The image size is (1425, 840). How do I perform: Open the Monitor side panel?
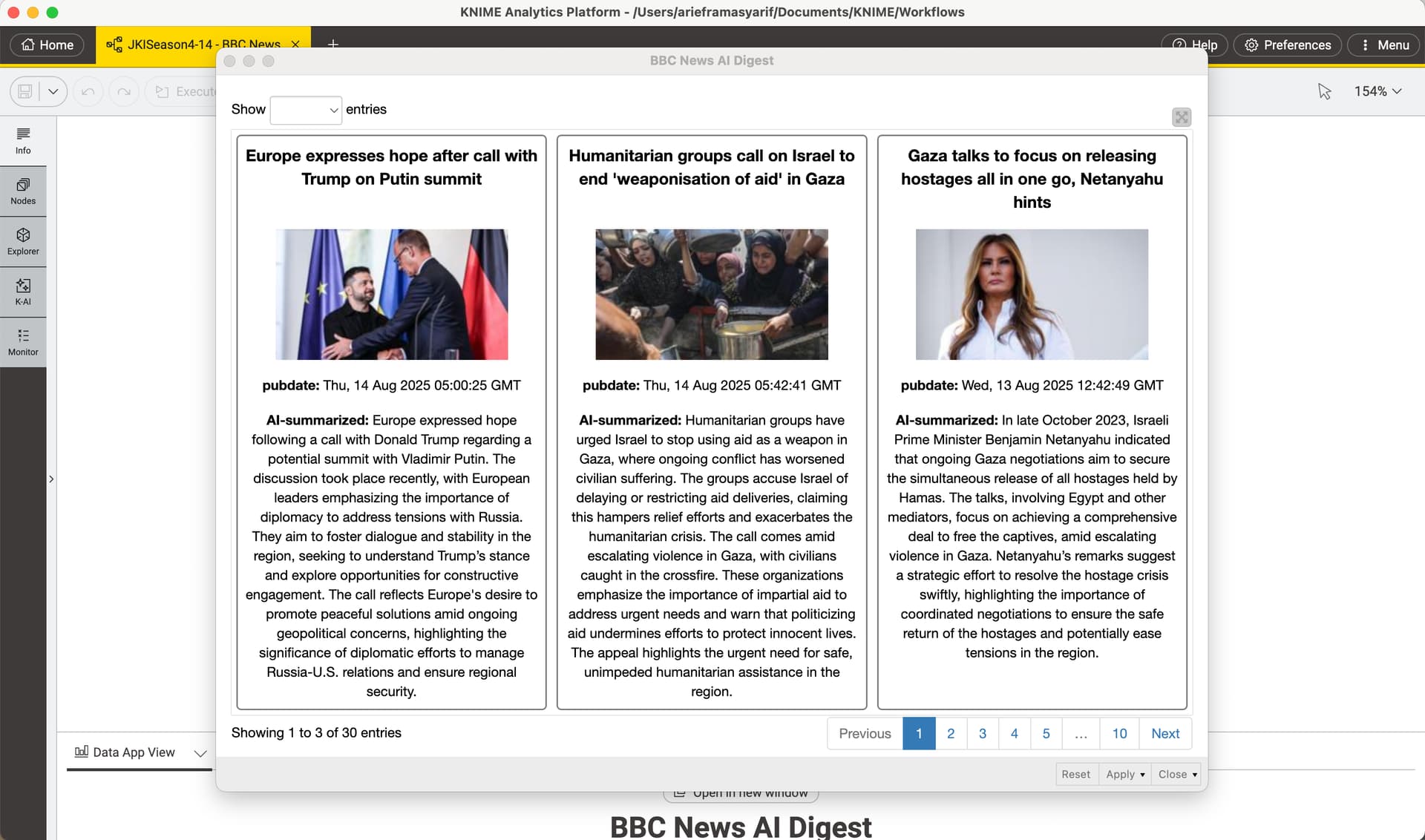click(23, 342)
